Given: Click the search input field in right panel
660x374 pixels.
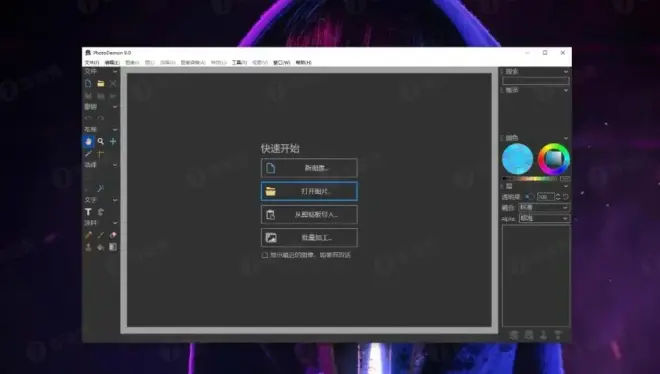Looking at the screenshot, I should point(535,81).
